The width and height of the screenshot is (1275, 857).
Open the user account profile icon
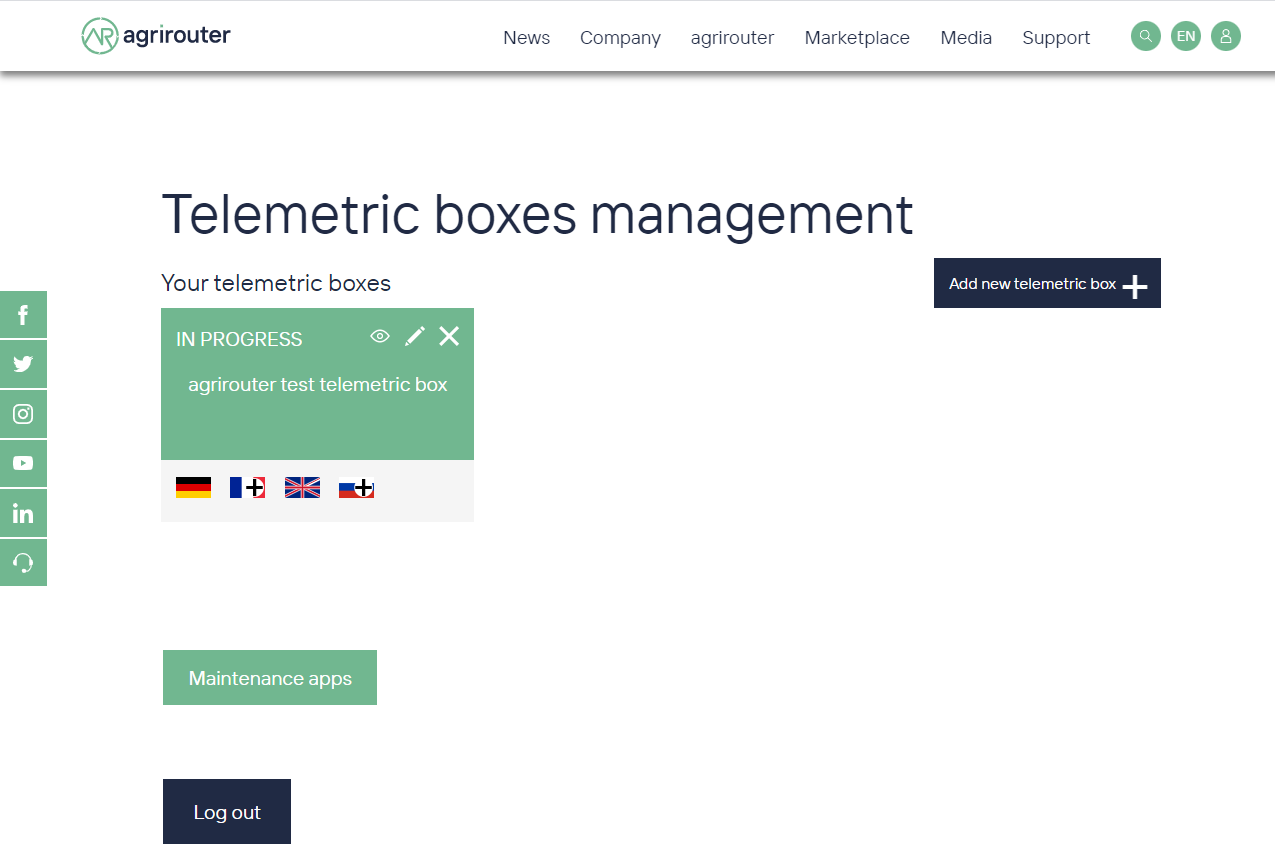pyautogui.click(x=1225, y=37)
